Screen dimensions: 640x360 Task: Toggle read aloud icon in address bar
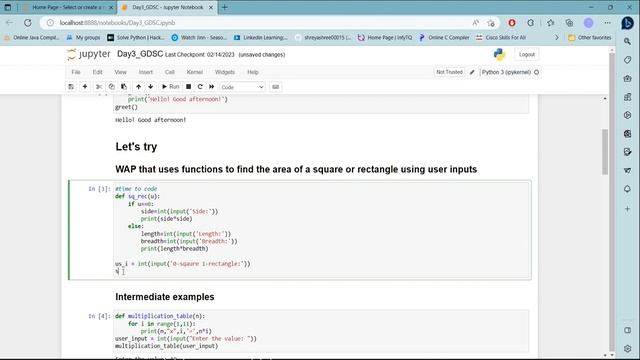pos(476,23)
